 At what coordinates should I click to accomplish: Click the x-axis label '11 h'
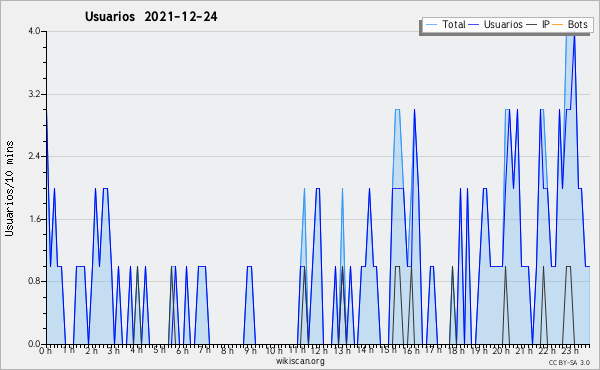click(297, 351)
